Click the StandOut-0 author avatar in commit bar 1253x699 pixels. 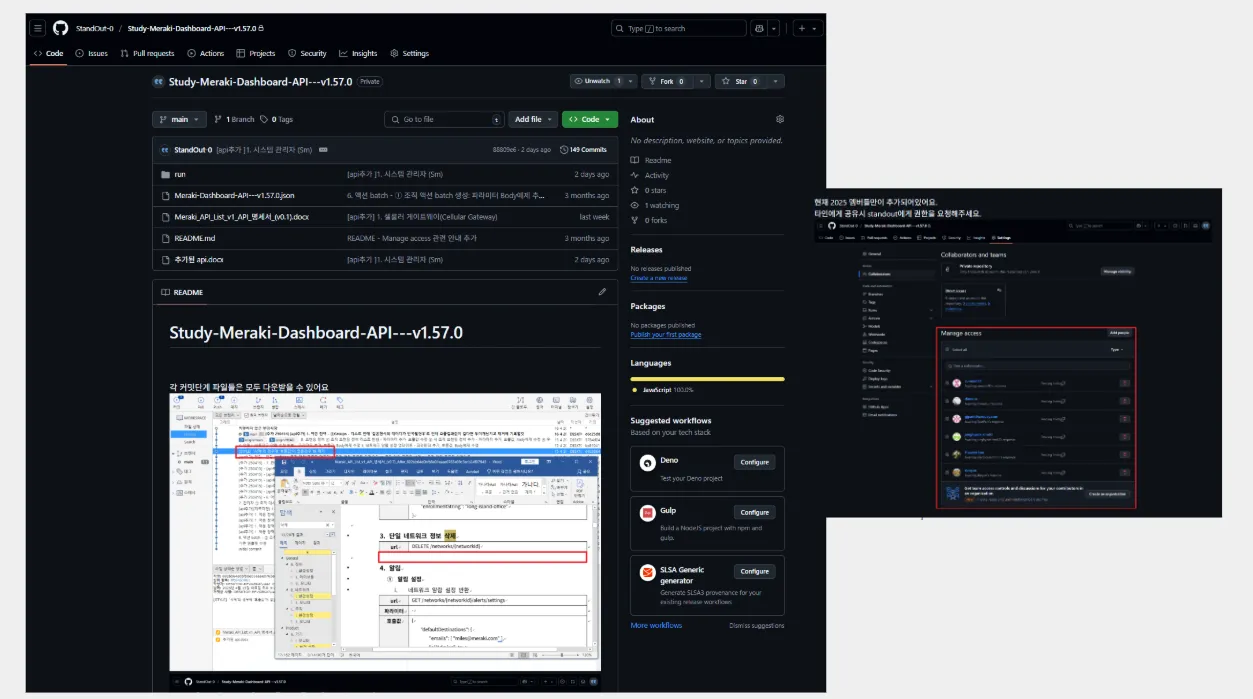(165, 149)
